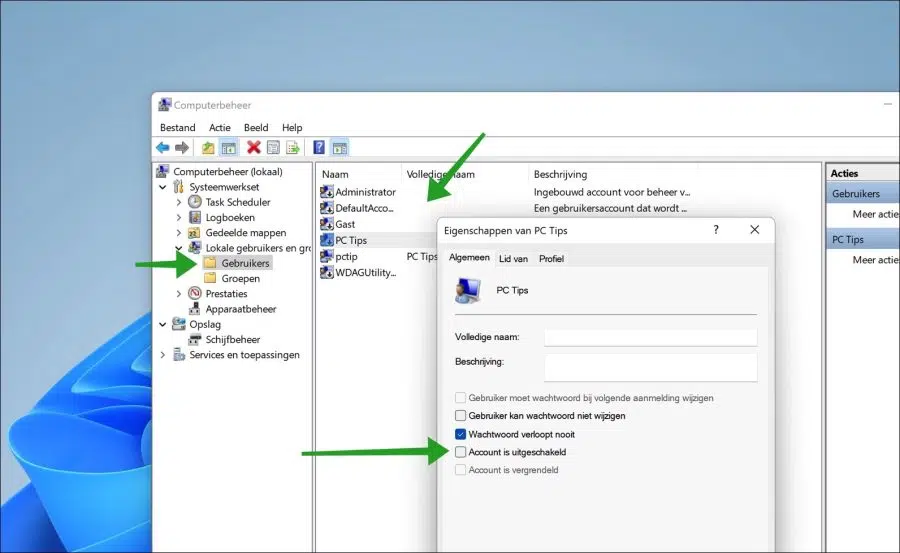The image size is (900, 553).
Task: Uncheck 'Wachtwoord verloopt nooit' checkbox
Action: 460,434
